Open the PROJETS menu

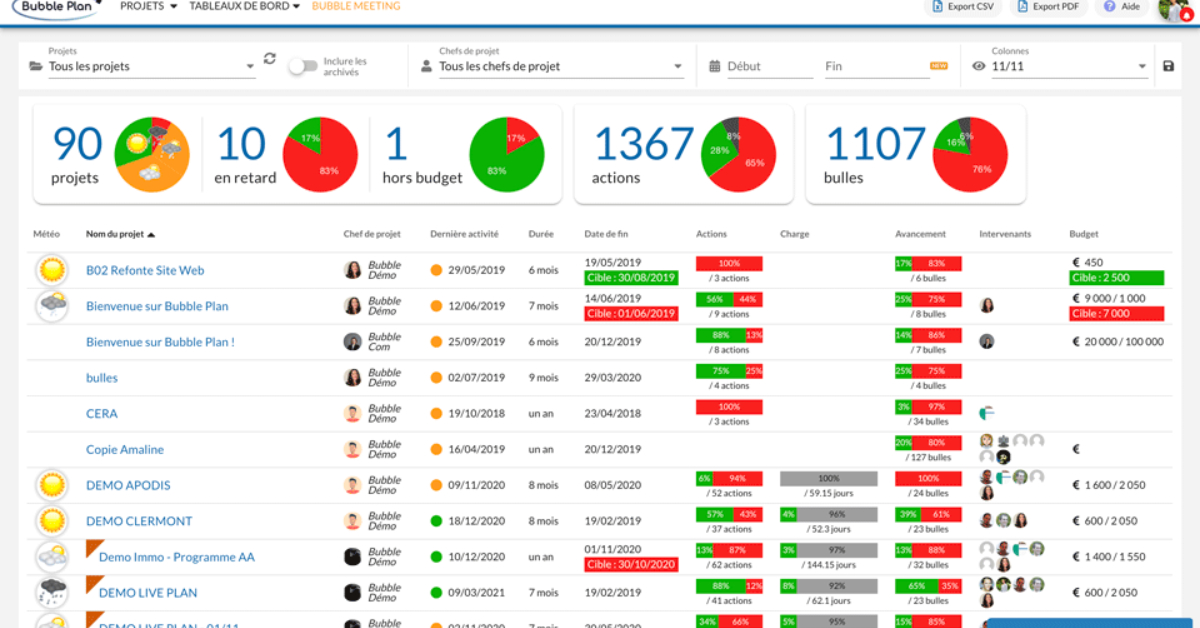[148, 6]
